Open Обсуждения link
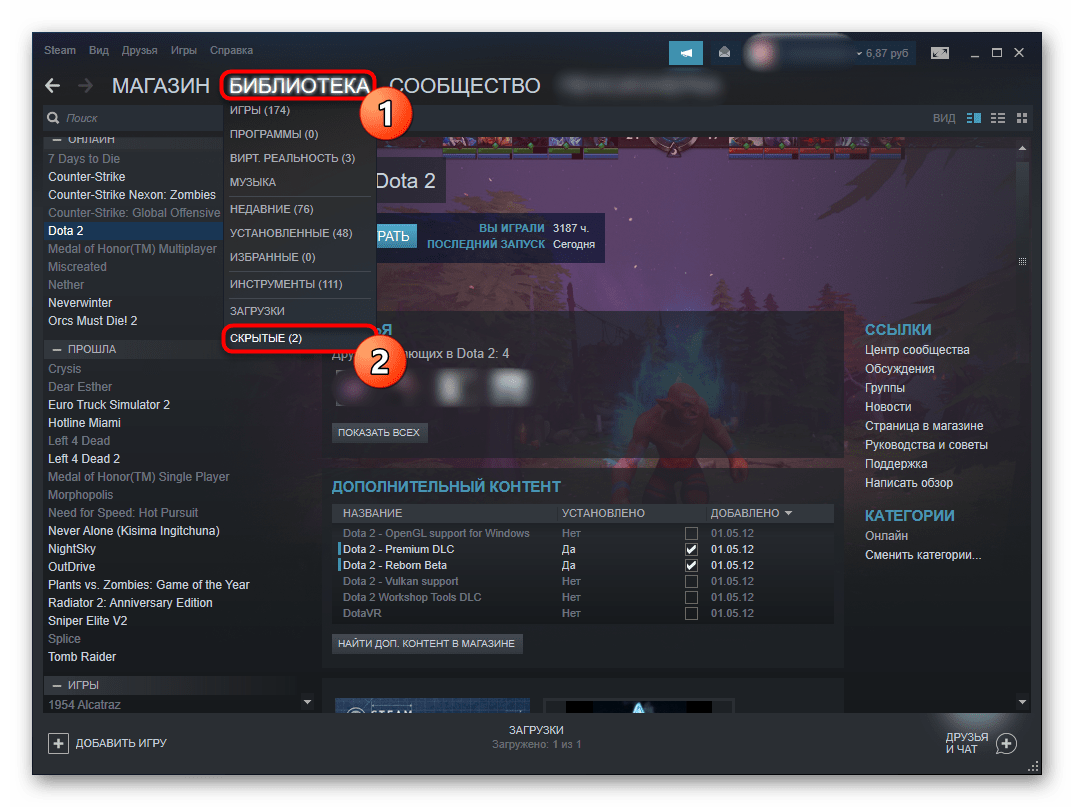 pyautogui.click(x=899, y=369)
